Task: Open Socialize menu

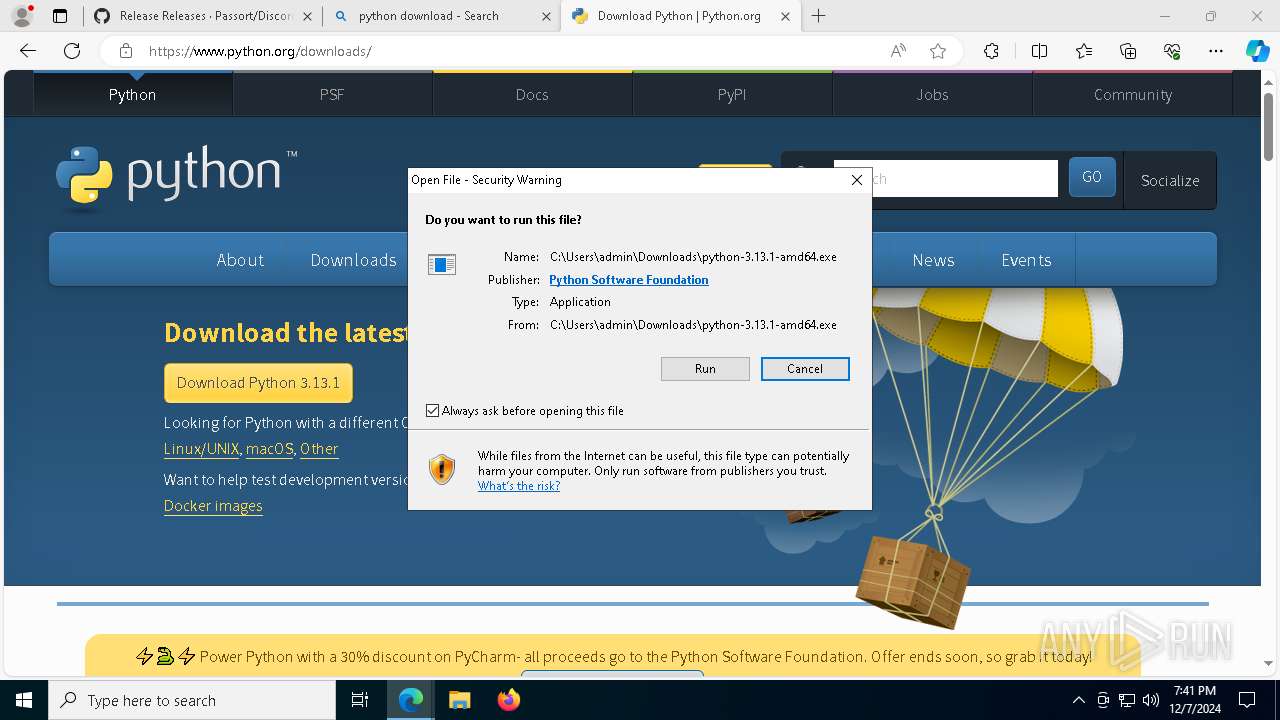Action: (1170, 180)
